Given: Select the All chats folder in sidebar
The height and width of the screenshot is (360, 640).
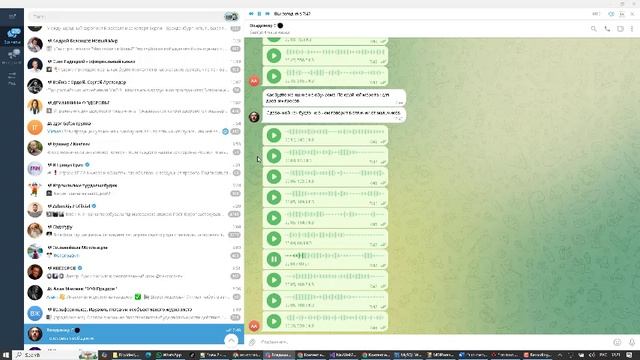Looking at the screenshot, I should point(12,36).
